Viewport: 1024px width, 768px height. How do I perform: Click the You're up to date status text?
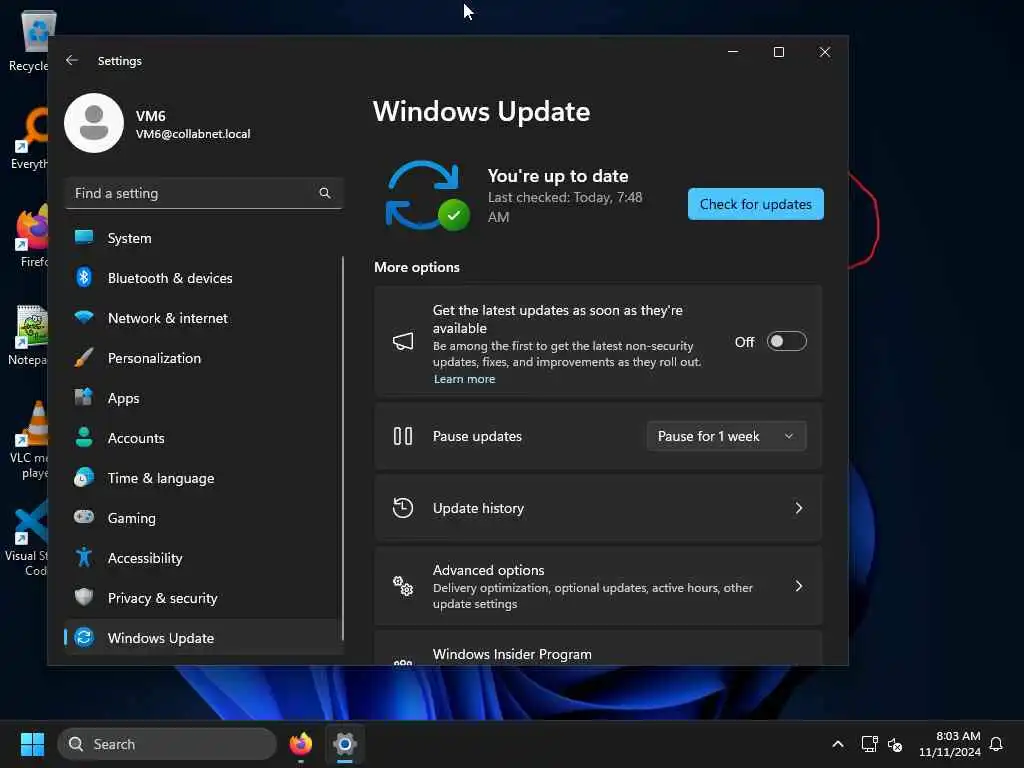click(x=558, y=176)
